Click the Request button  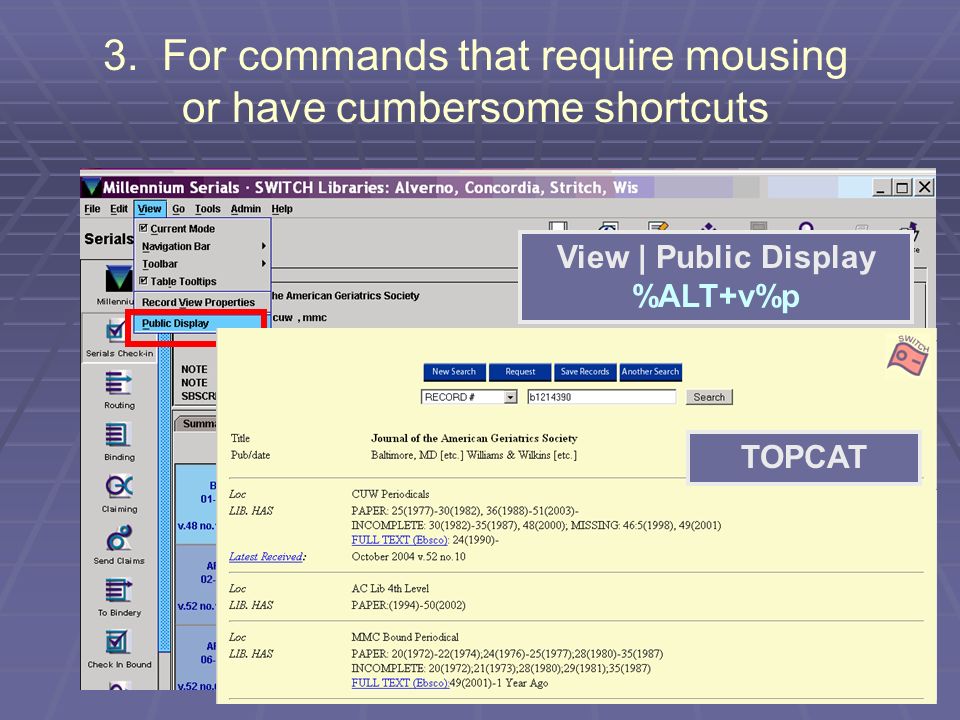click(x=520, y=372)
